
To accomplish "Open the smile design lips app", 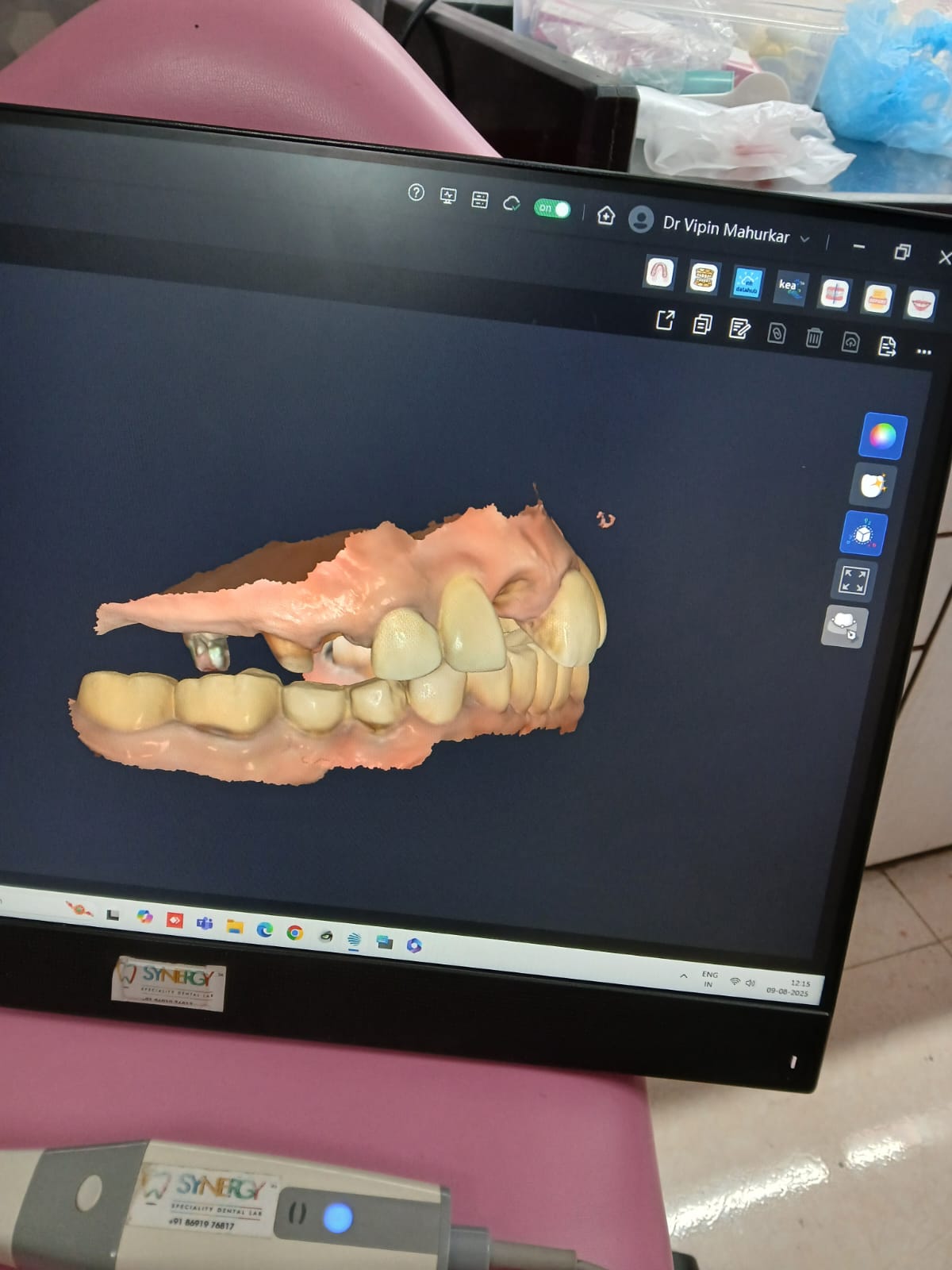I will pyautogui.click(x=920, y=304).
